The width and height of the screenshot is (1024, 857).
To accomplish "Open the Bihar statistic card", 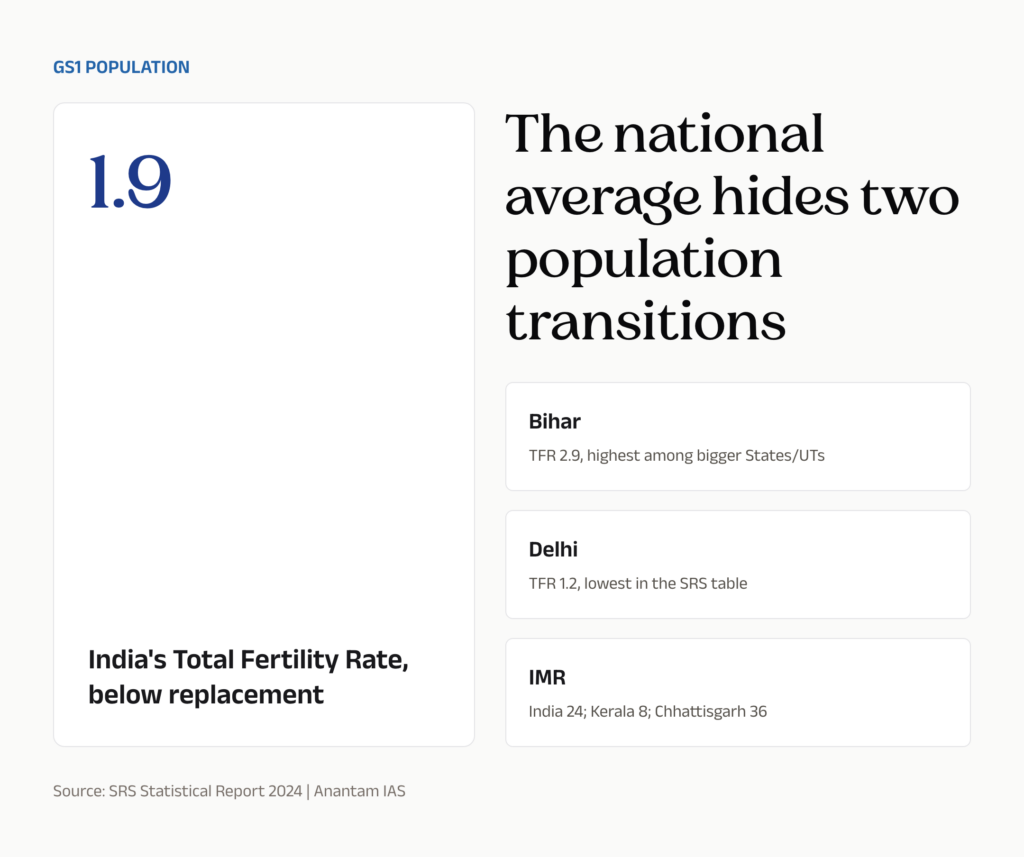I will pyautogui.click(x=738, y=436).
